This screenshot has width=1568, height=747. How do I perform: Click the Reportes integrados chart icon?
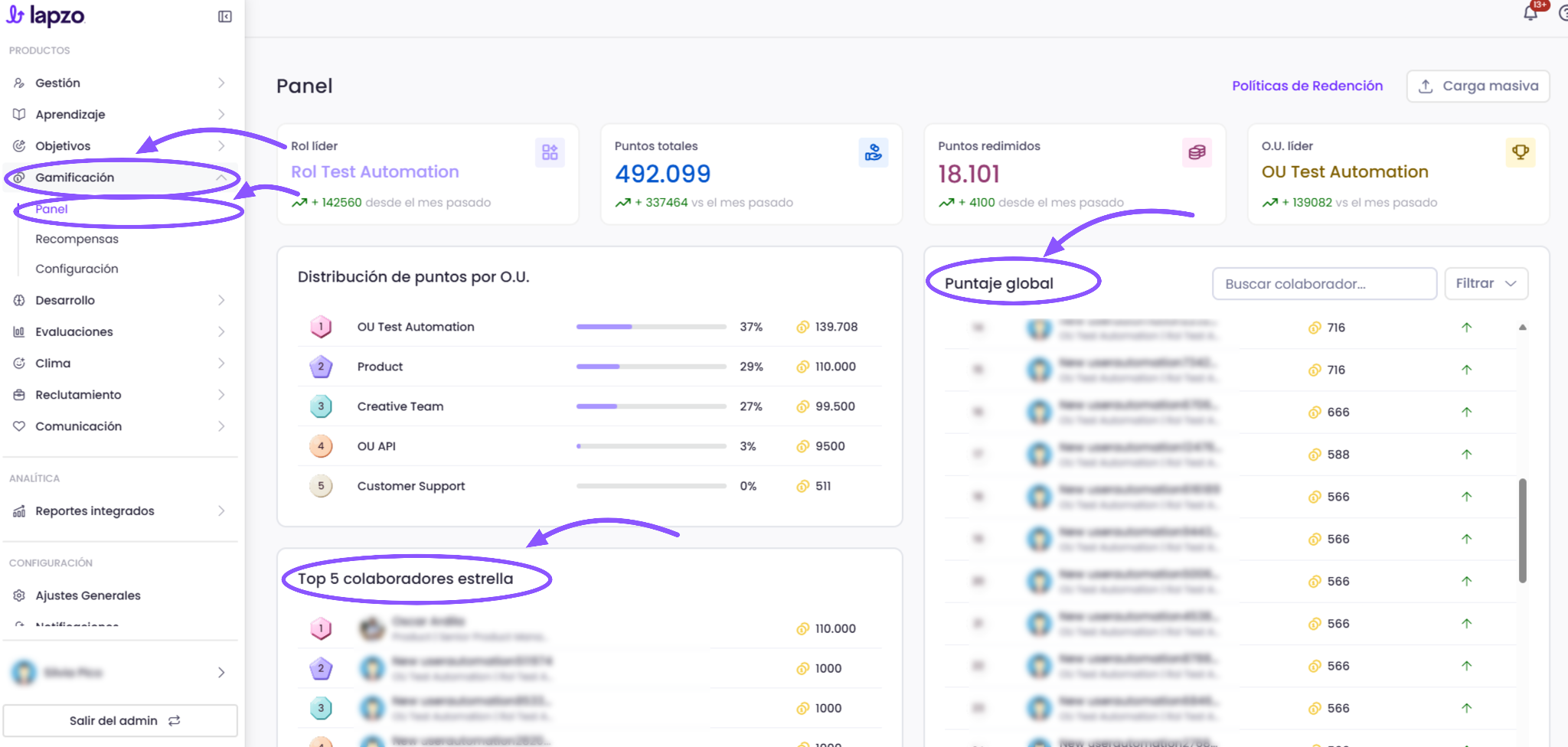click(x=19, y=511)
